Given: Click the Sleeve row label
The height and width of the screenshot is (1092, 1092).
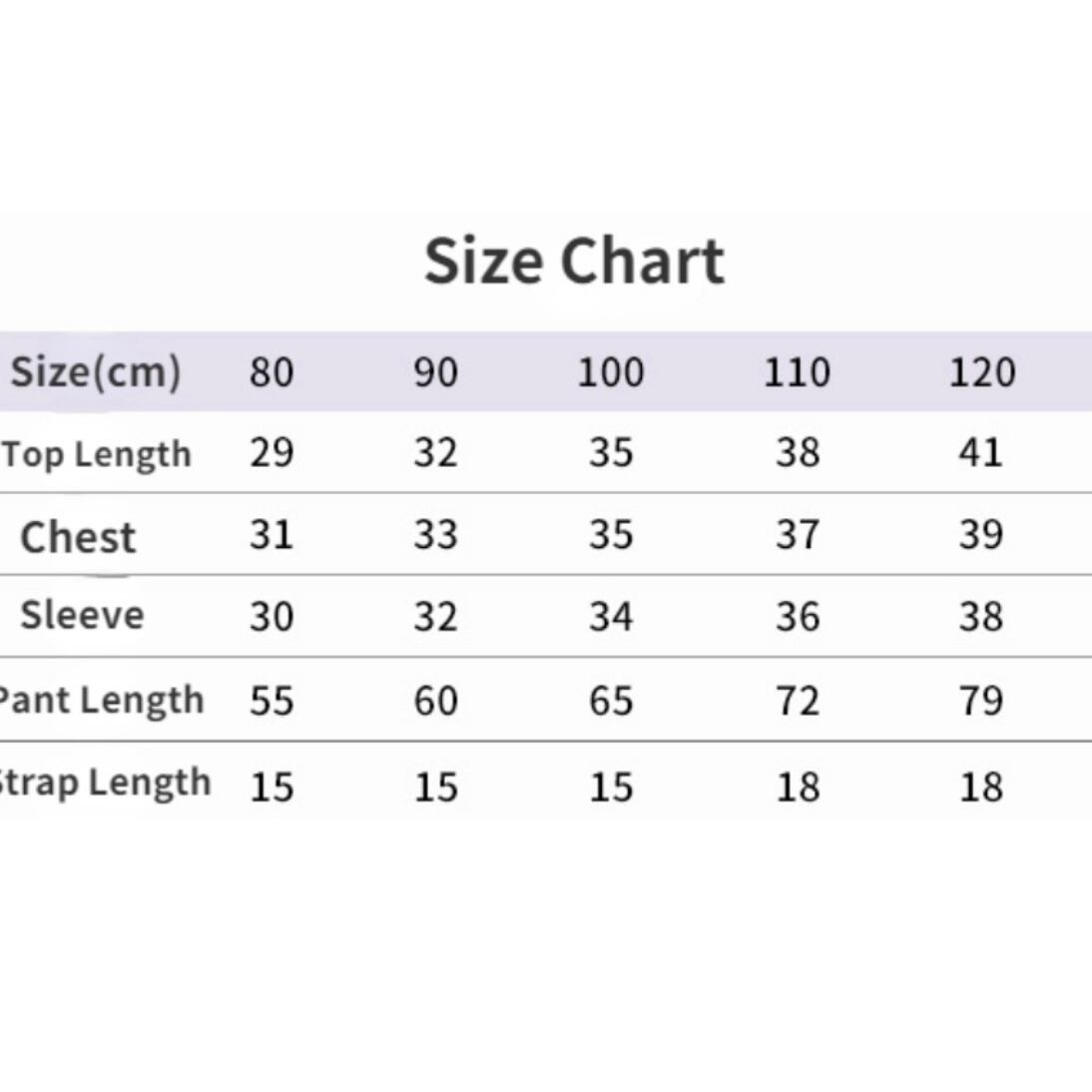Looking at the screenshot, I should point(82,615).
